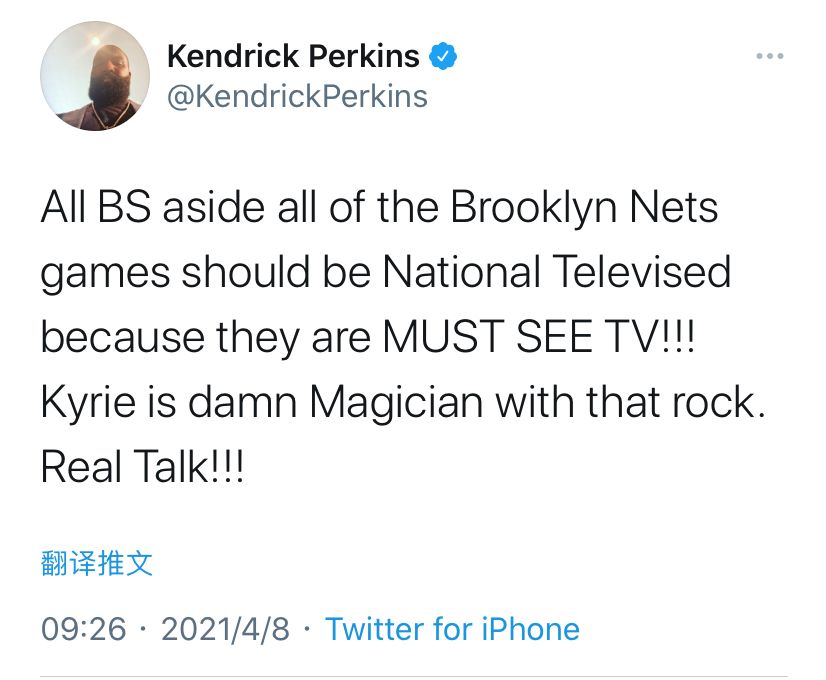Click the word "because" in the tweet
Image resolution: width=826 pixels, height=680 pixels.
[x=123, y=337]
